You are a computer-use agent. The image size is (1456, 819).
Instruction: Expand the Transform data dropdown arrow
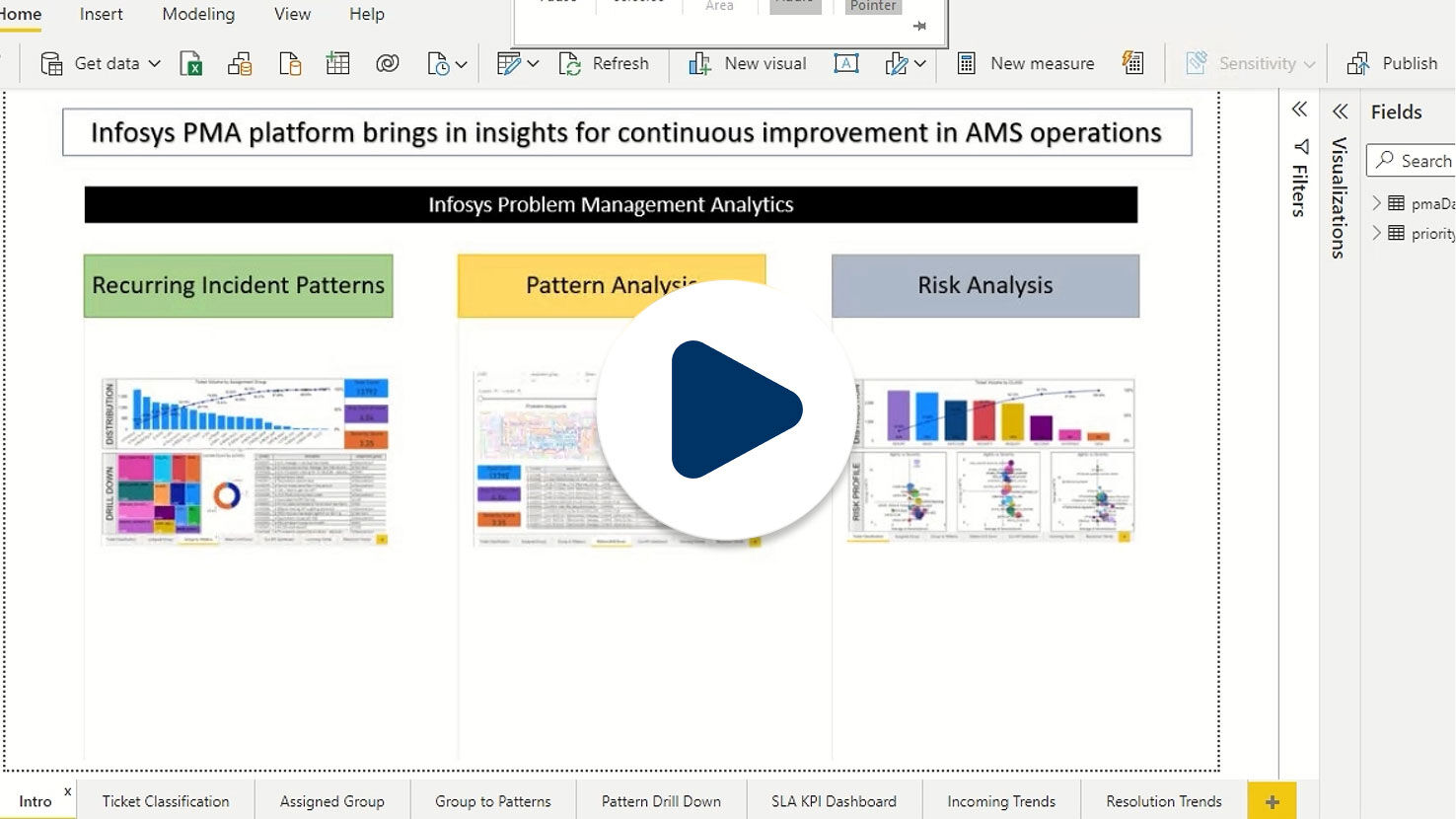point(533,63)
